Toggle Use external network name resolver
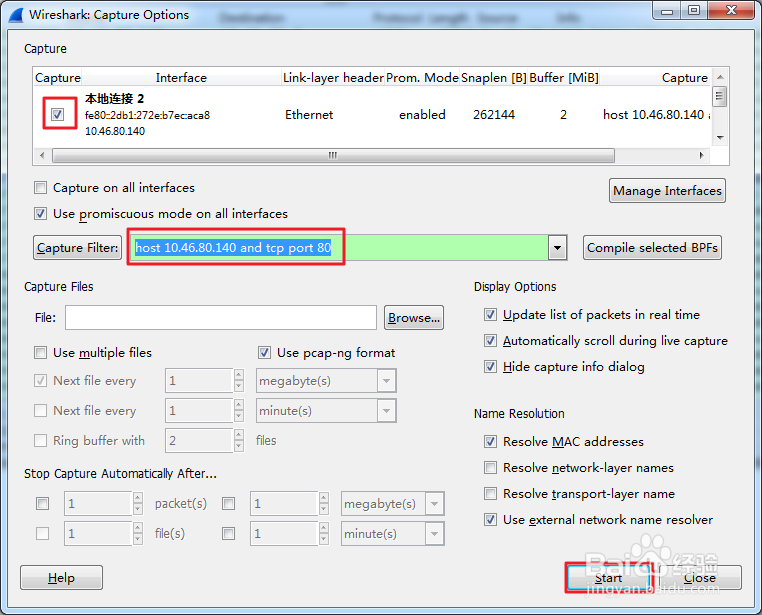The width and height of the screenshot is (762, 615). click(x=490, y=520)
